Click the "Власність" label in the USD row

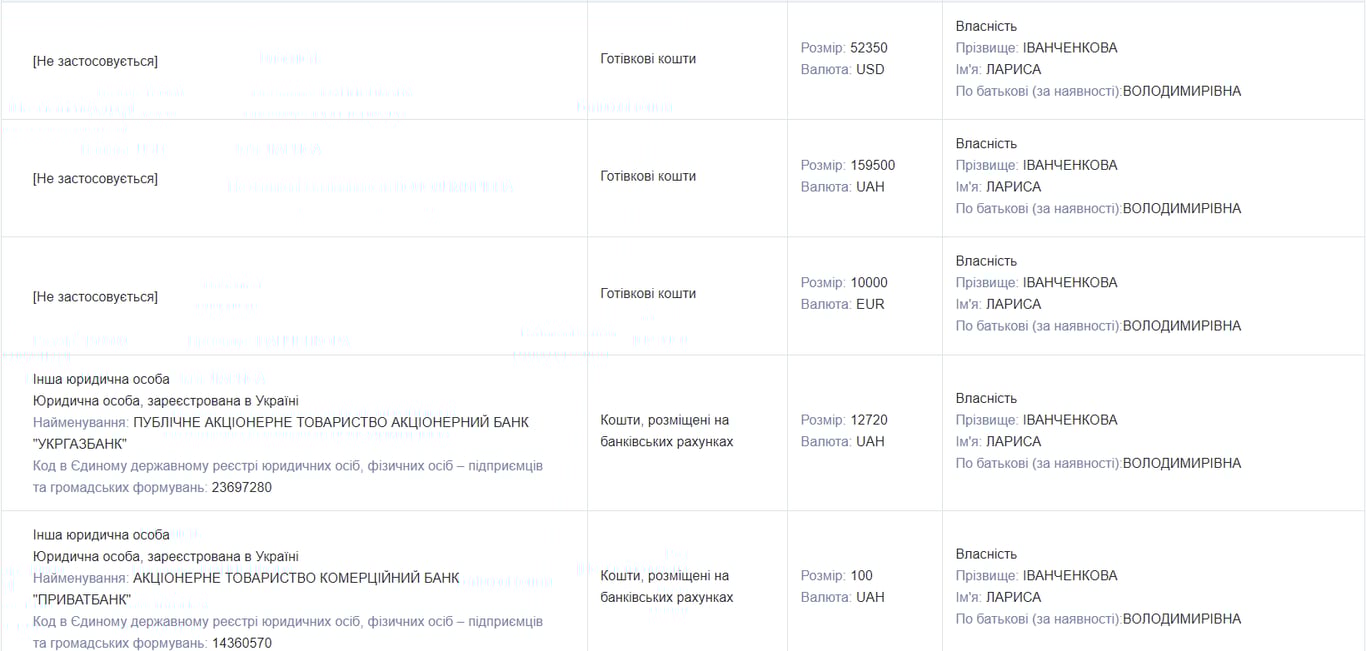click(x=986, y=26)
